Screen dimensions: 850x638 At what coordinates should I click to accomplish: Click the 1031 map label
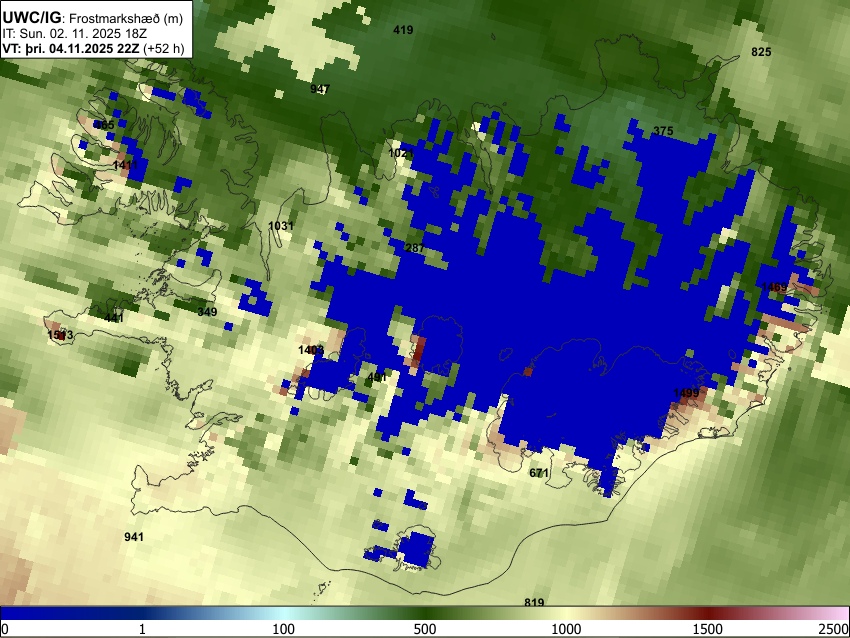[x=281, y=225]
